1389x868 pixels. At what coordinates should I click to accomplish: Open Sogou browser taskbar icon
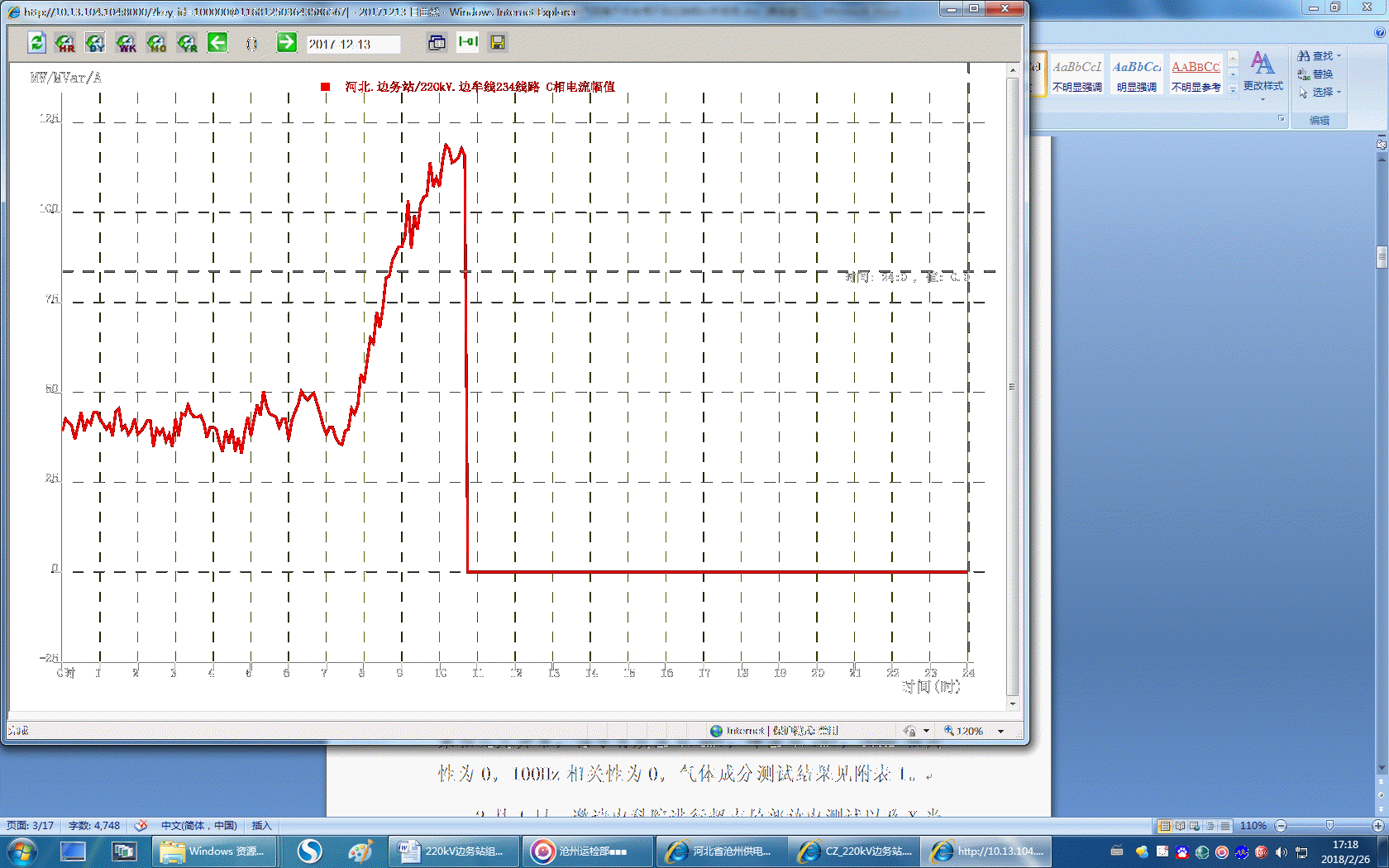pos(310,851)
